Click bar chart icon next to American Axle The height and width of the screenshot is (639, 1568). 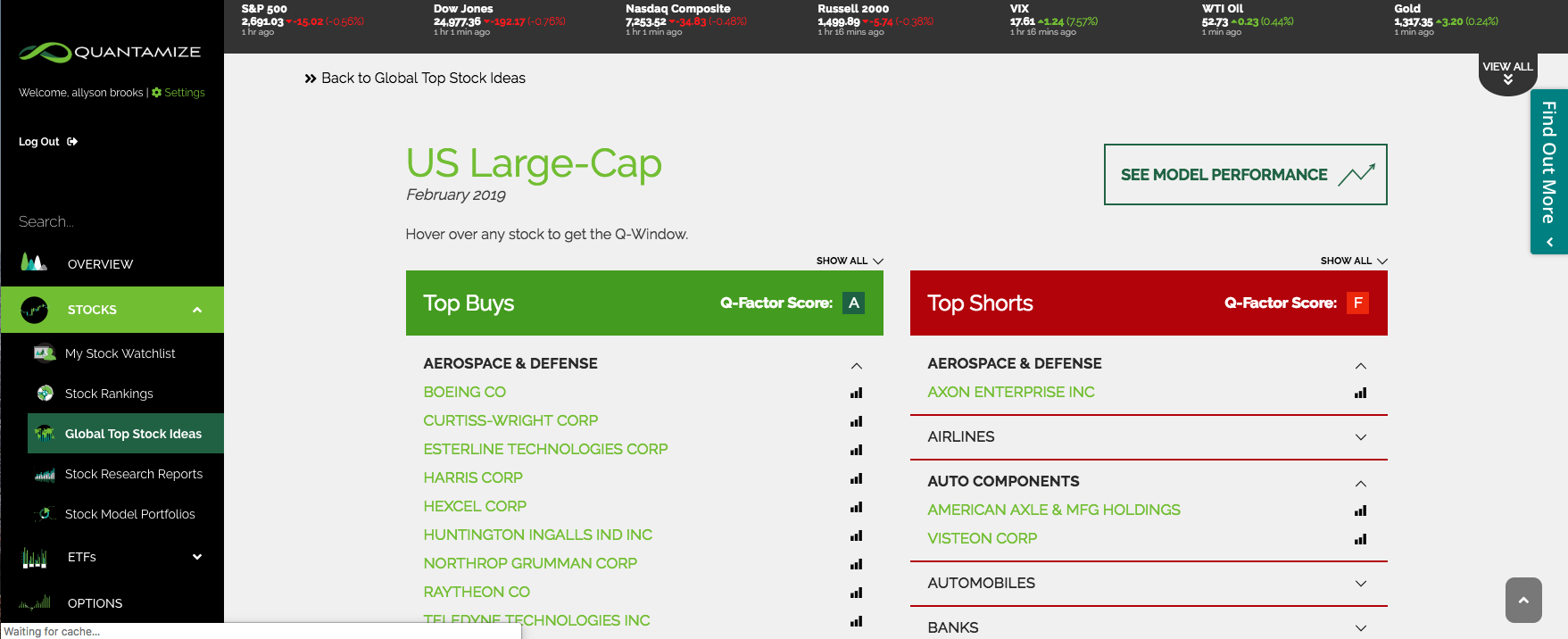[x=1360, y=510]
